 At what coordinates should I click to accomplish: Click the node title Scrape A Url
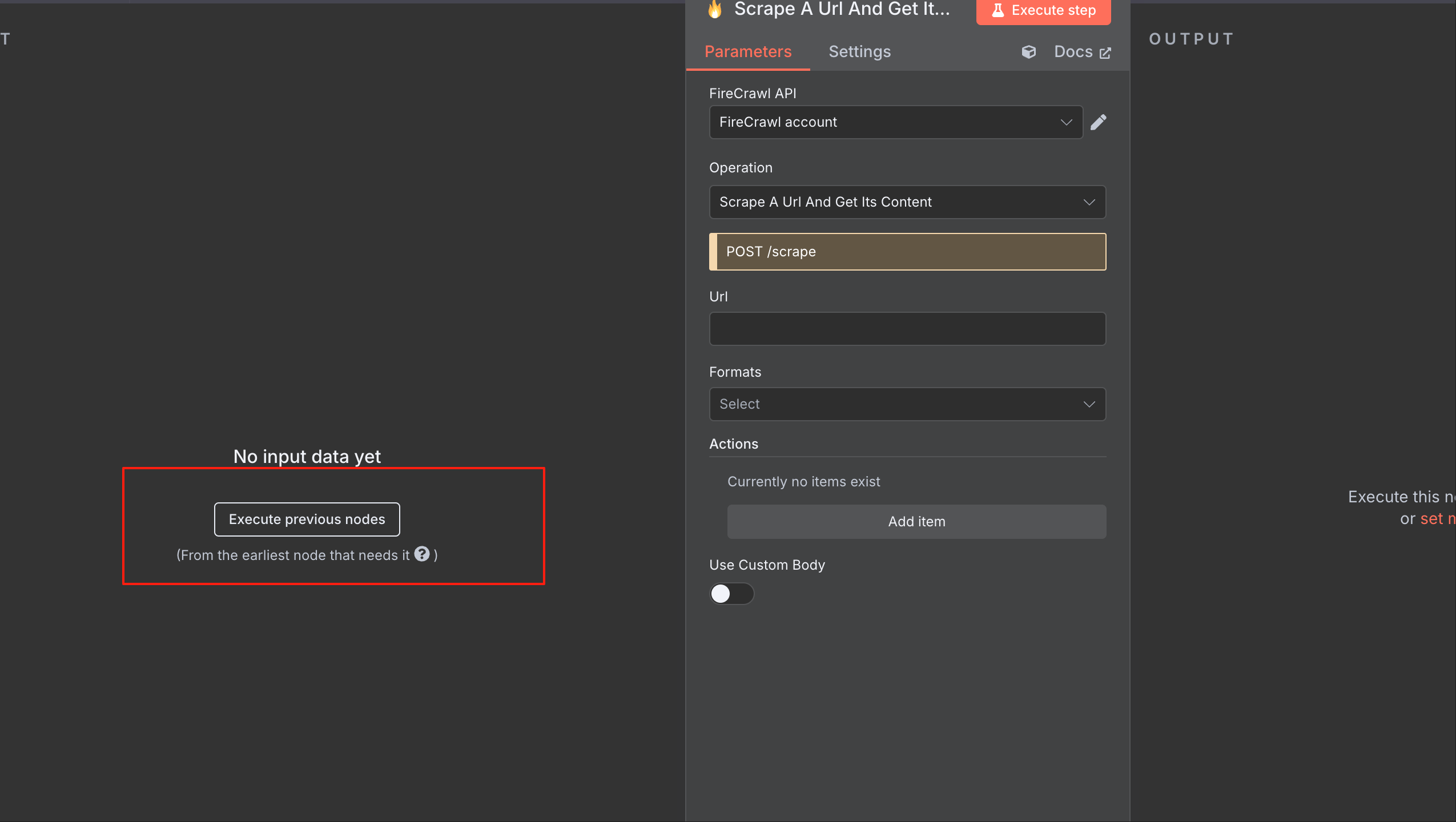[x=841, y=9]
